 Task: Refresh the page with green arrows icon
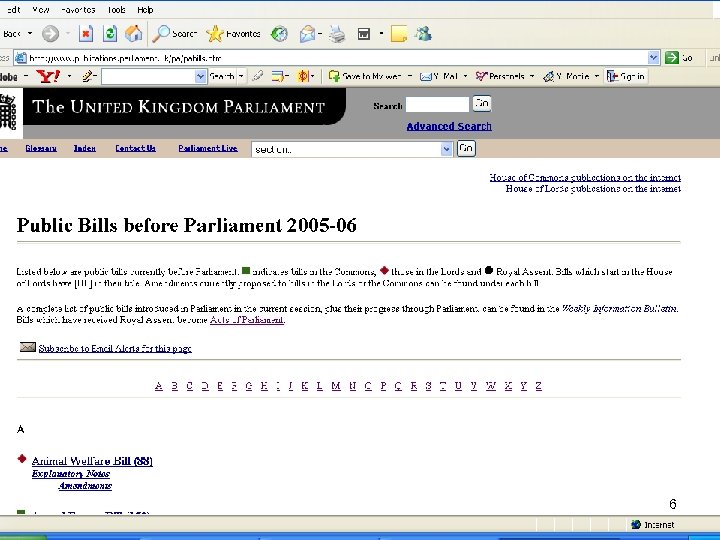coord(110,34)
